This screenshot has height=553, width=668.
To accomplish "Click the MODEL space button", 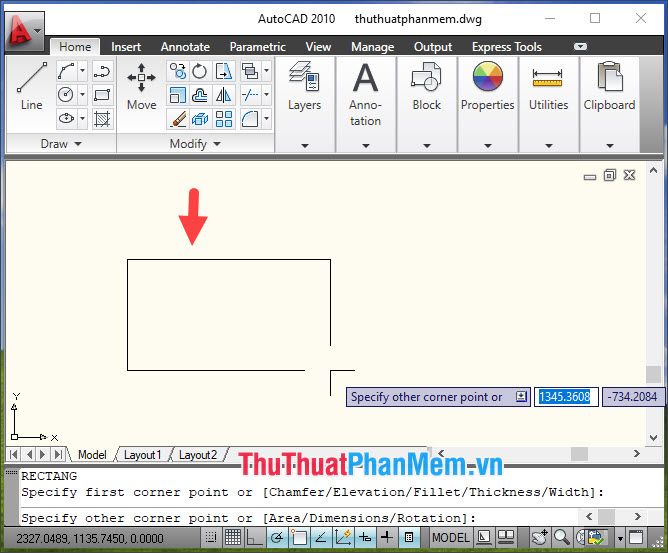I will (x=450, y=537).
